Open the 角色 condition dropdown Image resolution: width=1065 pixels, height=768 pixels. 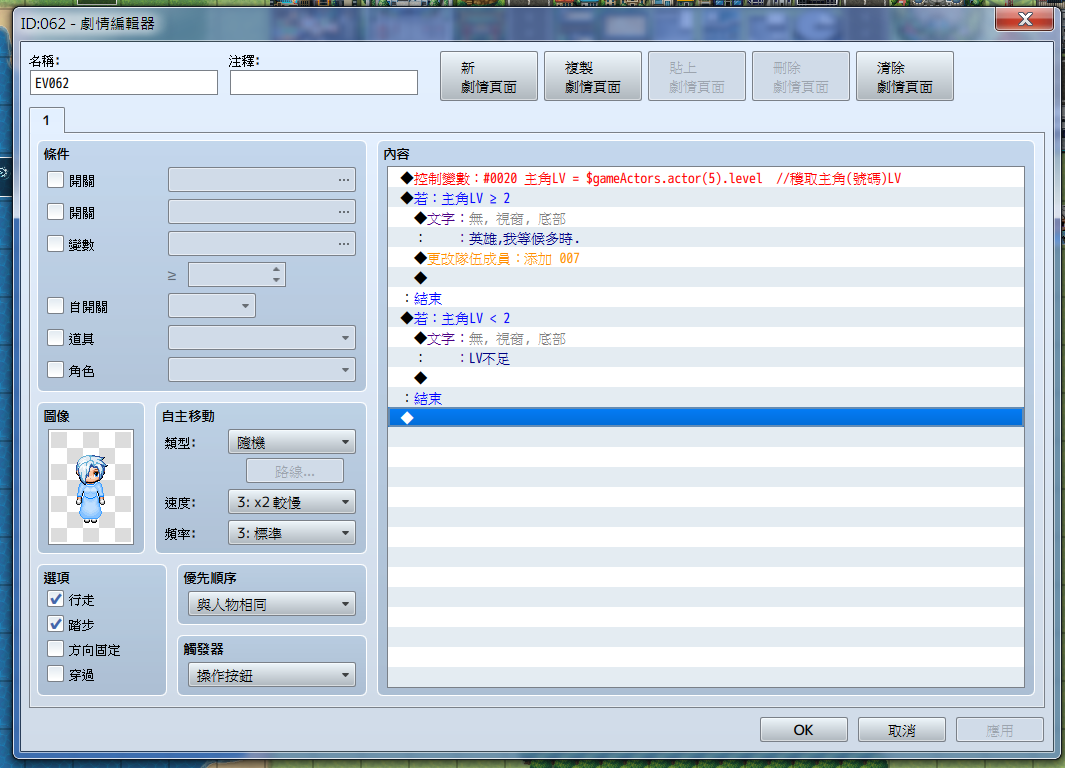(262, 370)
